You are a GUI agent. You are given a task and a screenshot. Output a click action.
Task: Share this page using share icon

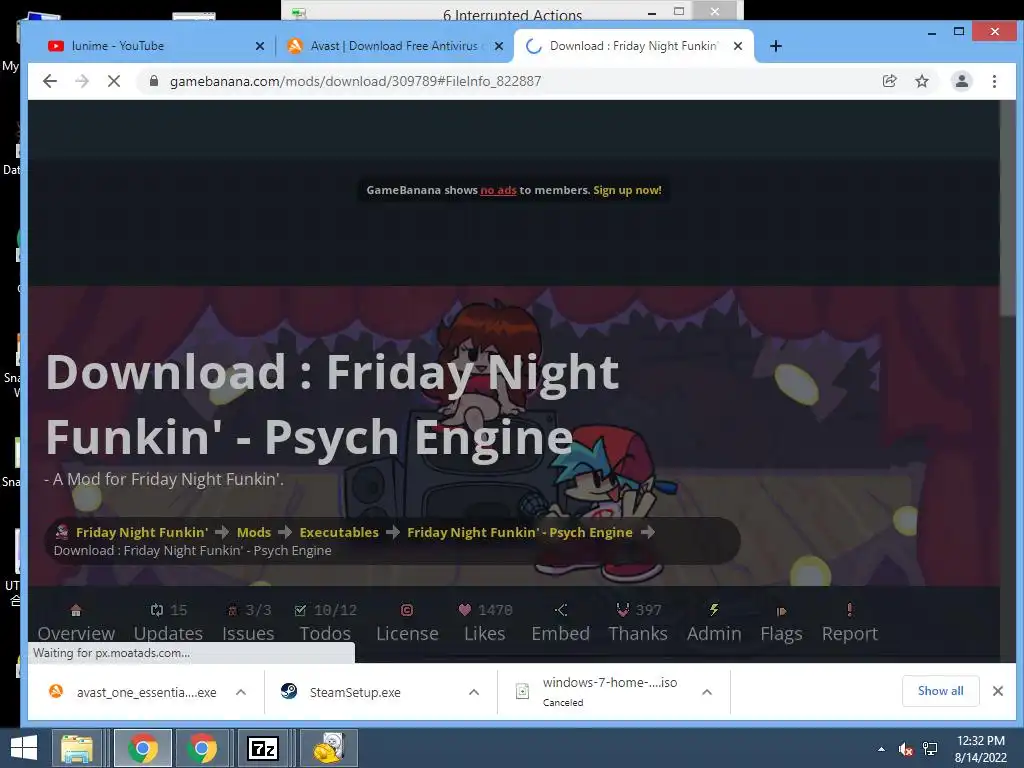(x=889, y=81)
